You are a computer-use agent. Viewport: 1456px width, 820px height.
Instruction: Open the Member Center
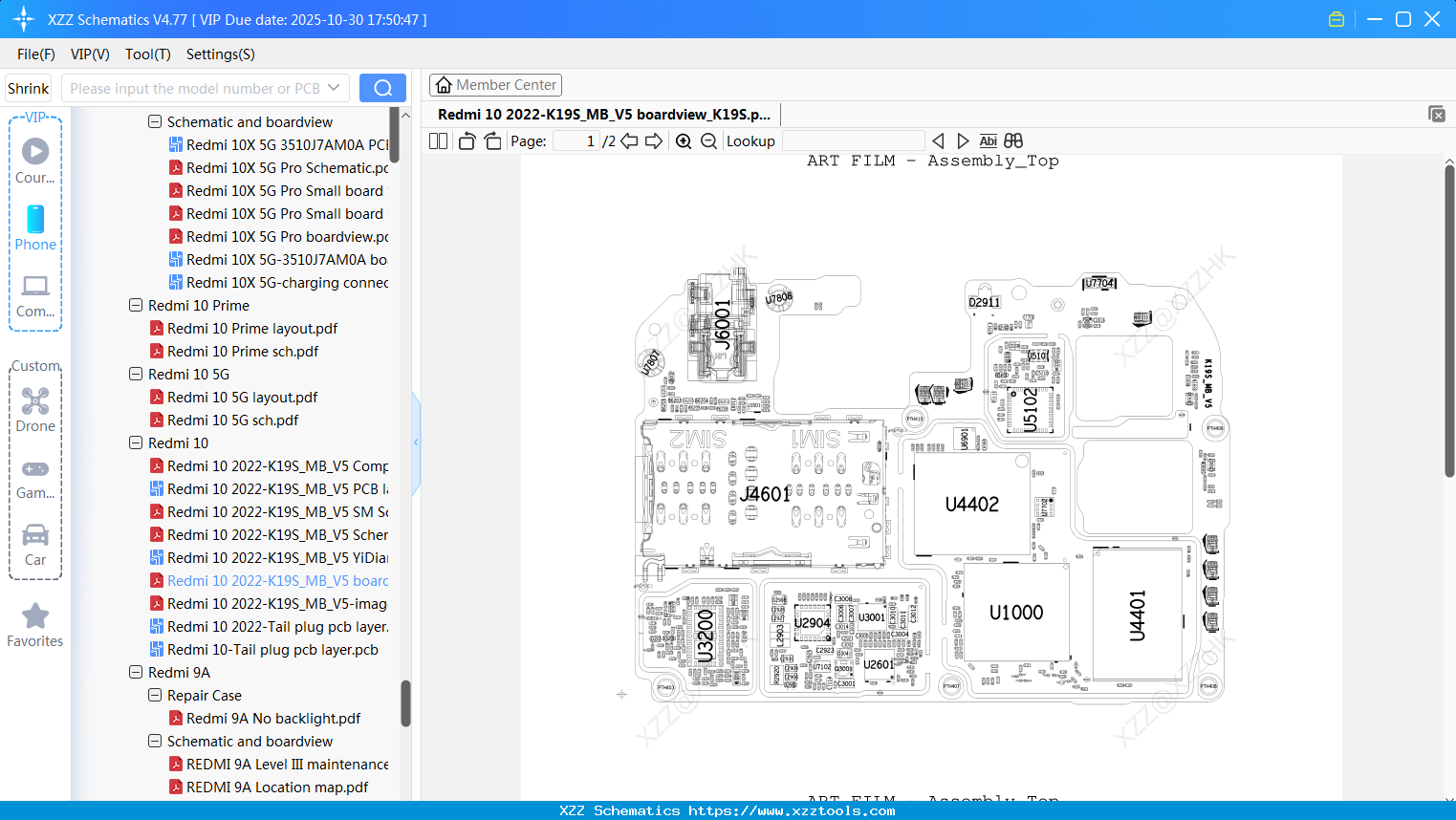click(x=495, y=84)
